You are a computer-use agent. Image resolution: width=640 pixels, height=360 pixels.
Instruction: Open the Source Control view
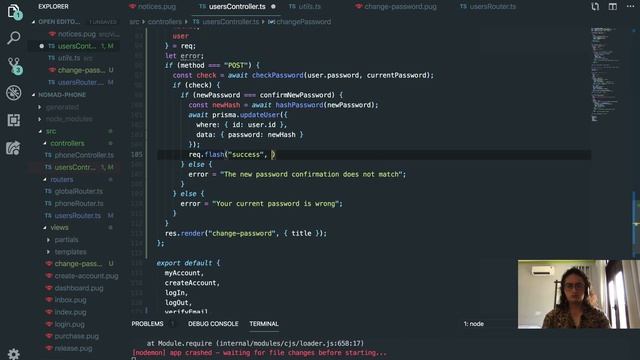coord(14,65)
